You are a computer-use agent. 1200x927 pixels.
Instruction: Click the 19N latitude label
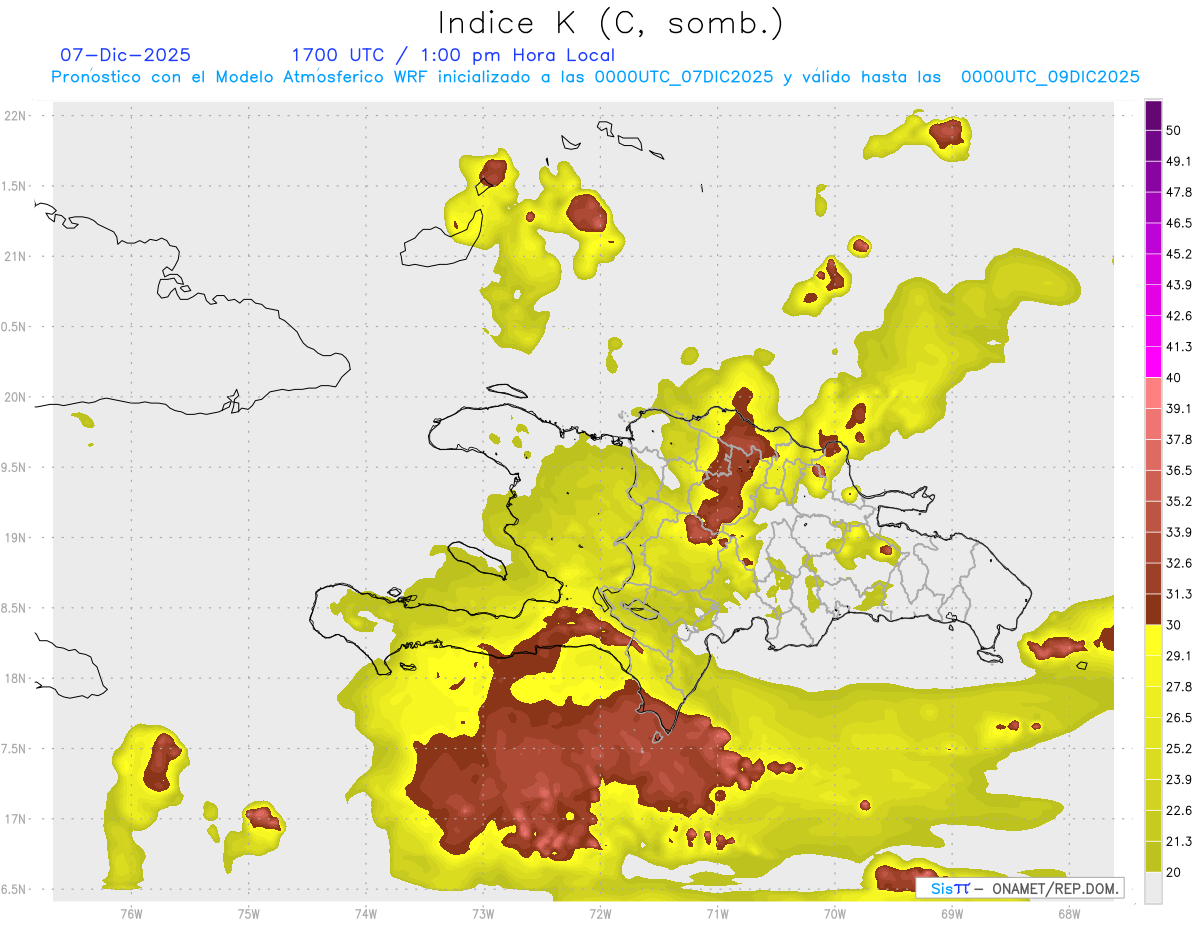point(15,537)
